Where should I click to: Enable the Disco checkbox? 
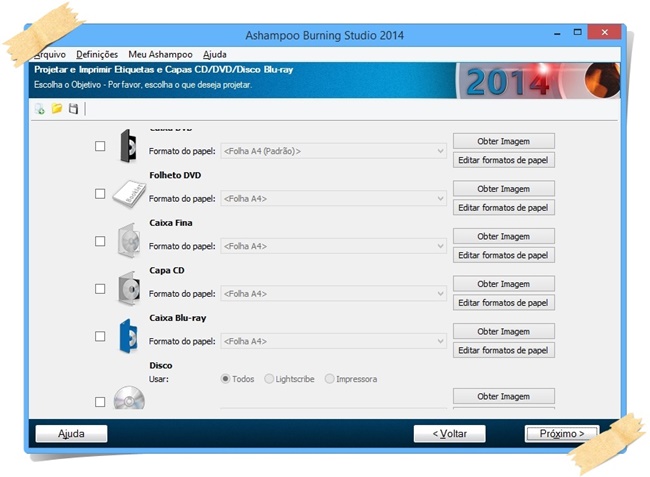100,402
